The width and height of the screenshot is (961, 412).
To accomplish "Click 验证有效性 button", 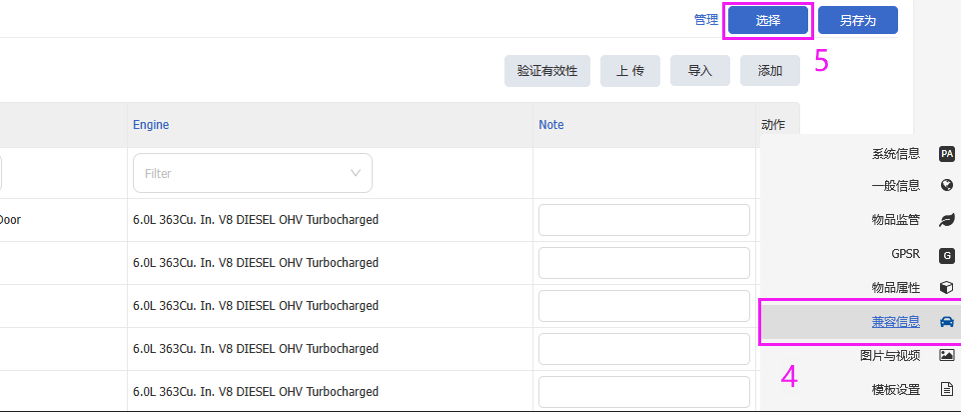I will coord(547,71).
